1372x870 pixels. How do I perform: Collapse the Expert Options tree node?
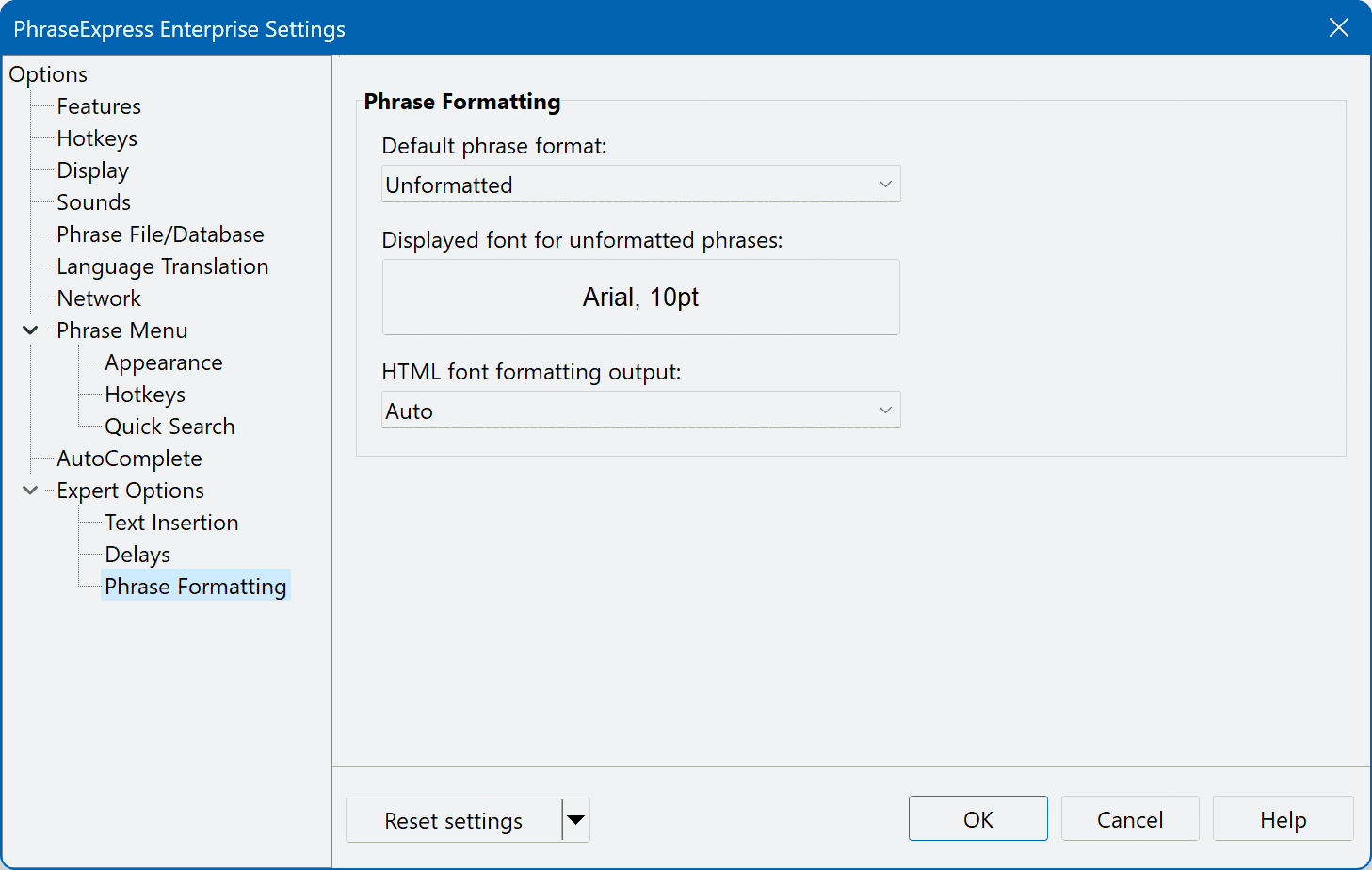pos(29,490)
